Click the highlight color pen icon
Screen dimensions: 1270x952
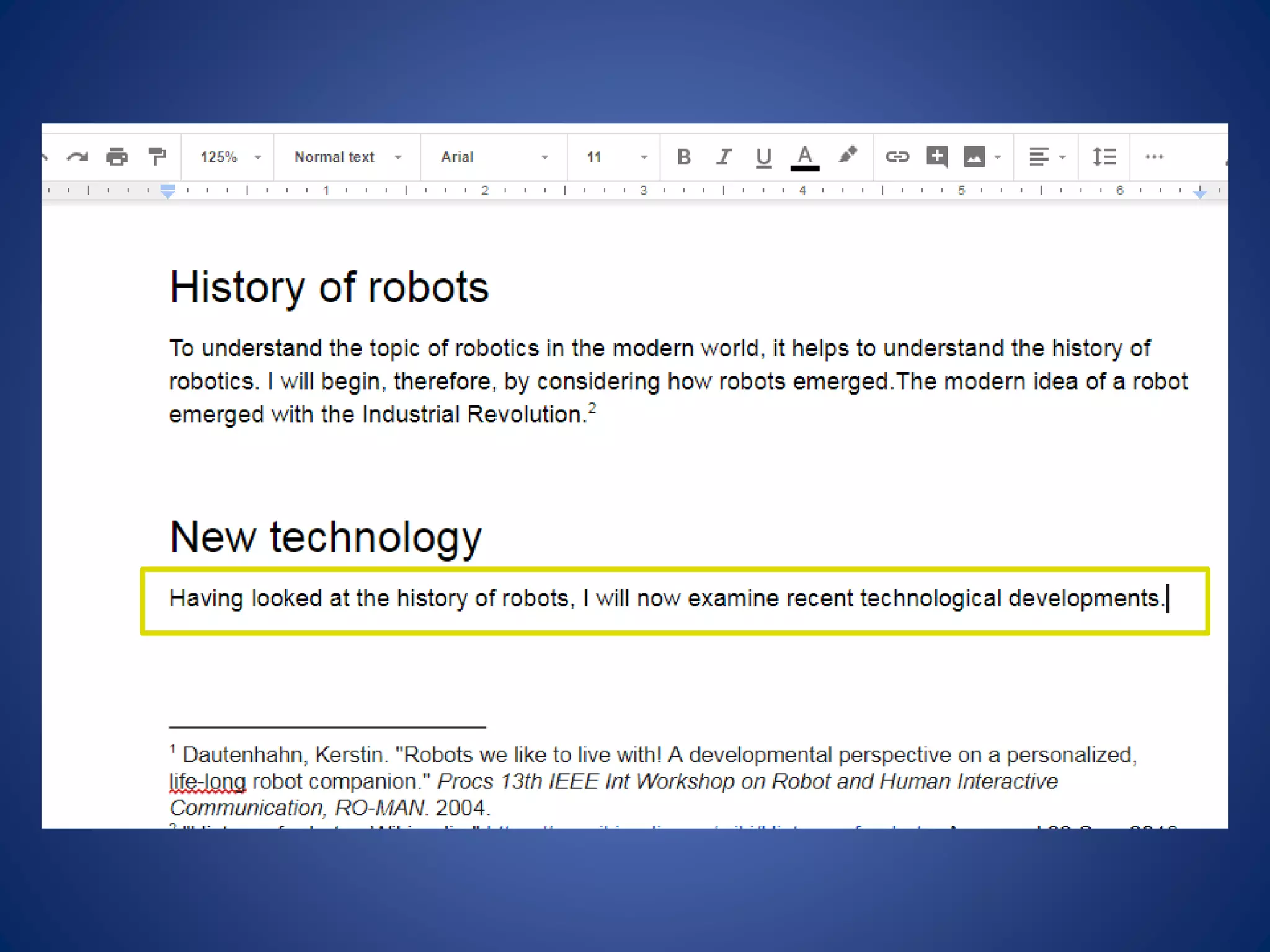pyautogui.click(x=848, y=156)
